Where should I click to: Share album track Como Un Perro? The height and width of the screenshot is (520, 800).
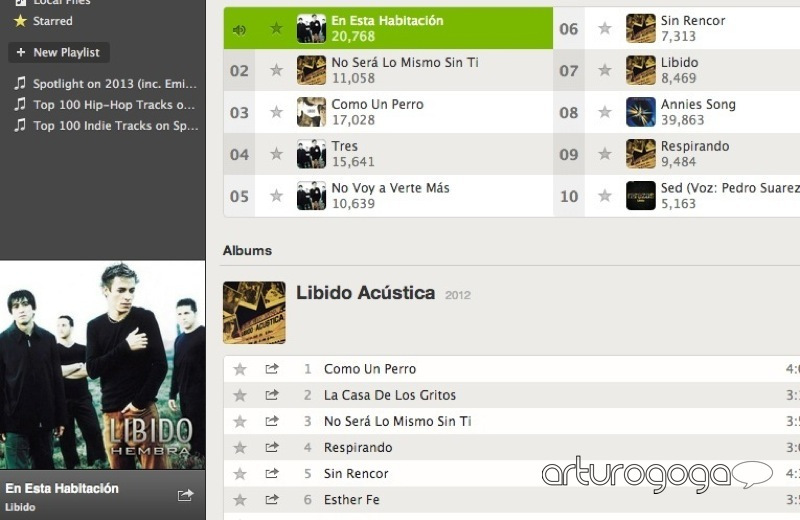(x=272, y=368)
